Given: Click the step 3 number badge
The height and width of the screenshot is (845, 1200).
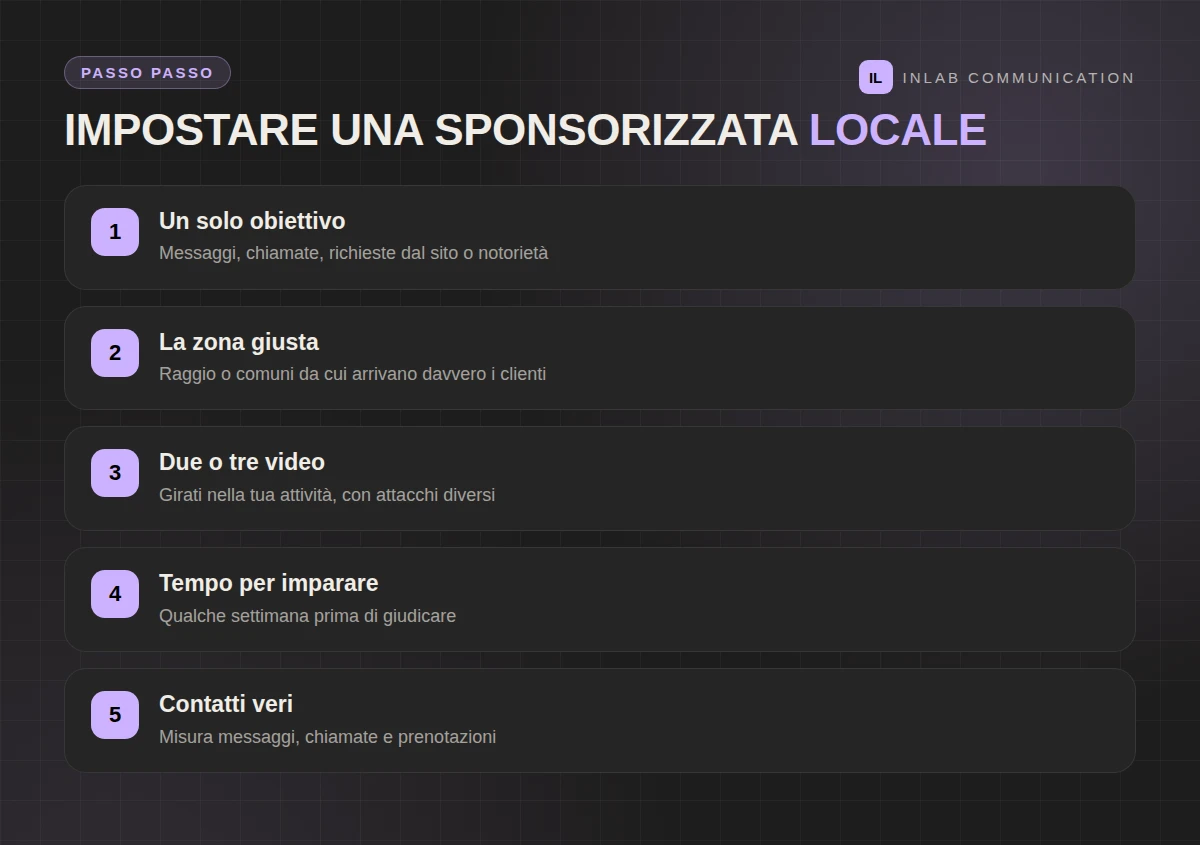Looking at the screenshot, I should [115, 473].
